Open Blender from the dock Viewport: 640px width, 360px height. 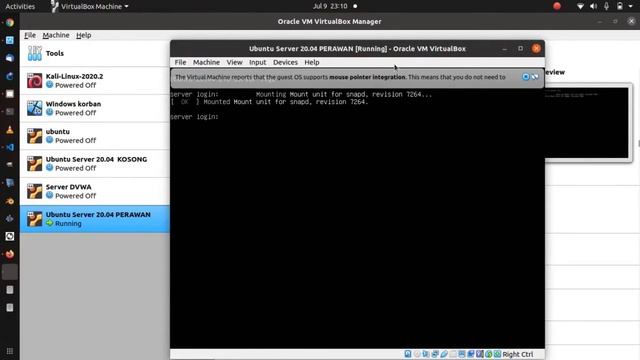click(10, 201)
